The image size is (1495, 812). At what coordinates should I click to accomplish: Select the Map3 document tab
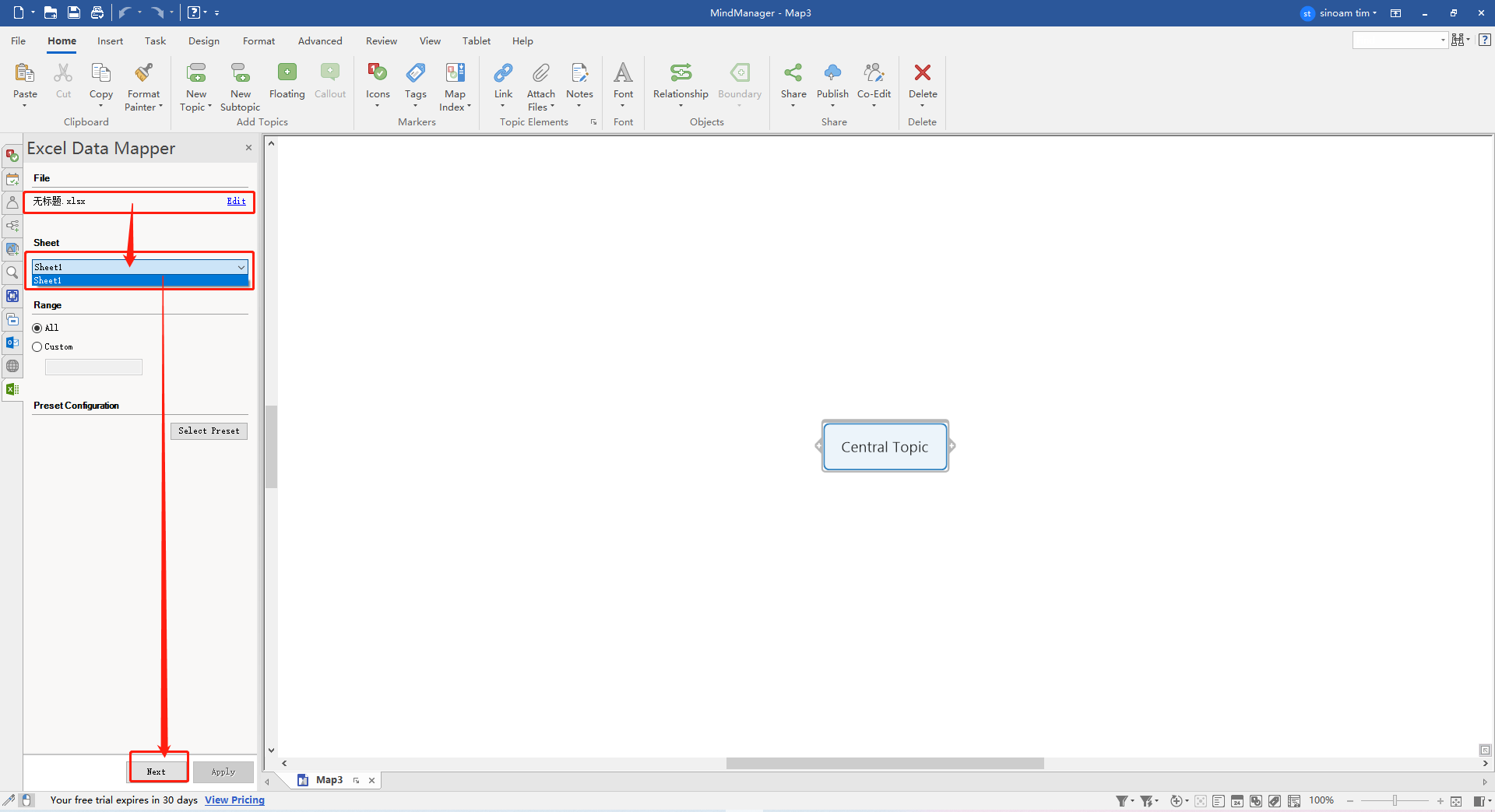(329, 780)
